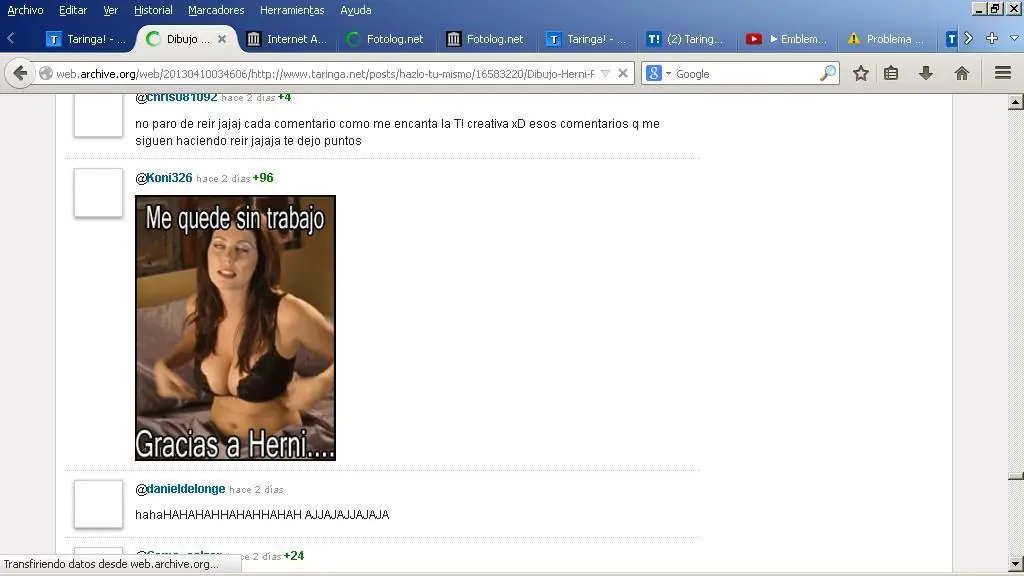Show bookmarks via the clipboard icon
Screen dimensions: 1024x576
click(x=889, y=73)
